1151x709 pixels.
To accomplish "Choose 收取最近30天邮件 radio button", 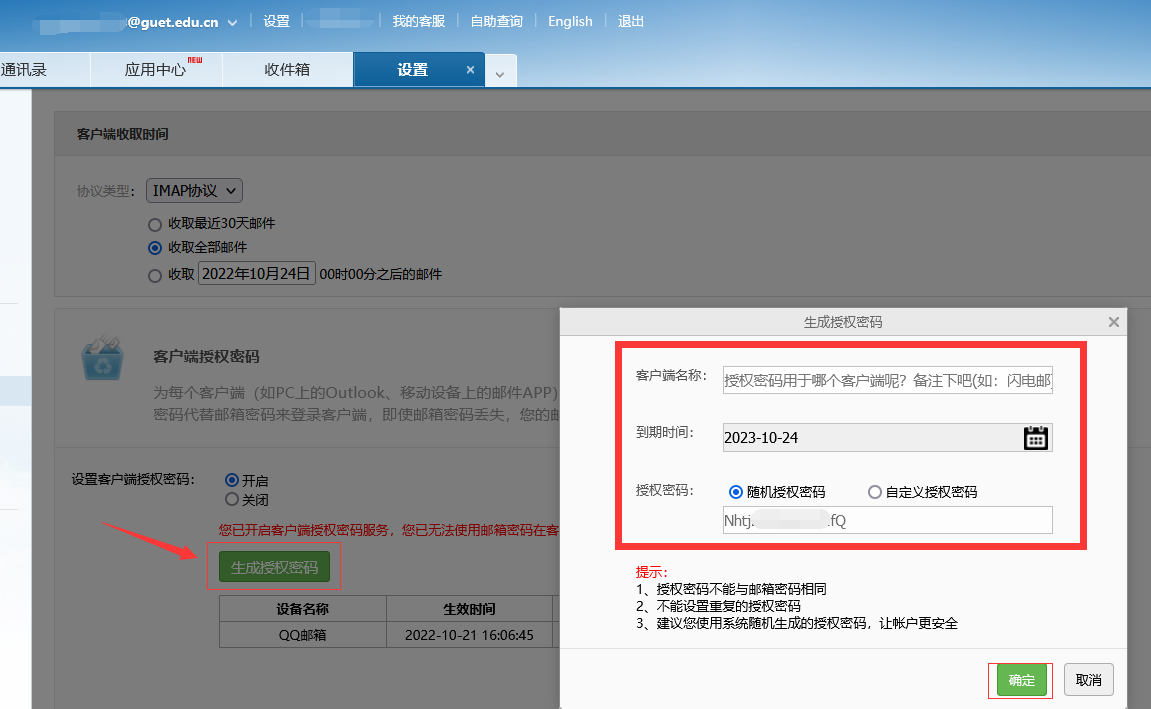I will pos(154,224).
